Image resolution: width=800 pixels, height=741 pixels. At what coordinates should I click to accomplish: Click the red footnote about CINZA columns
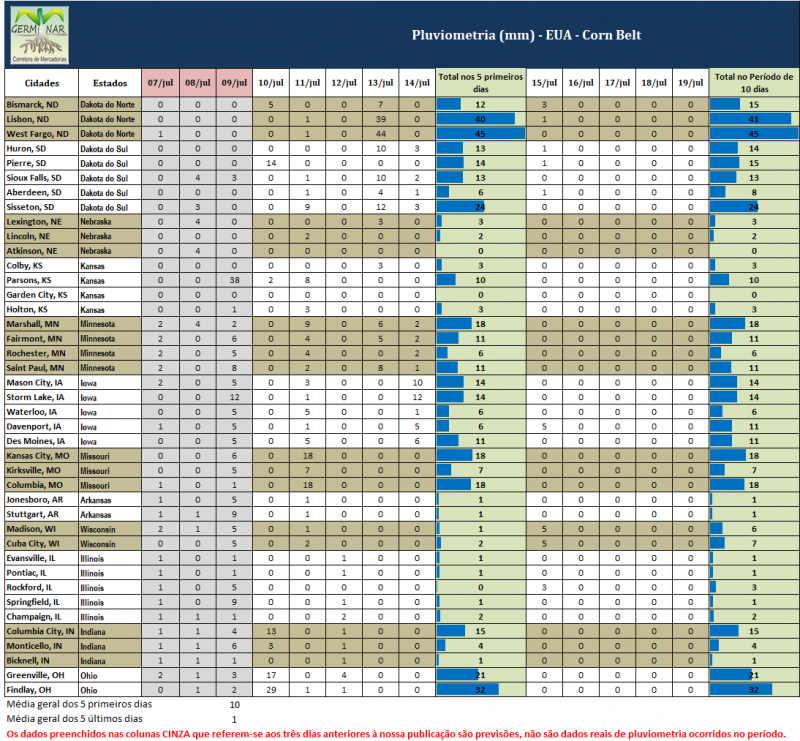tap(395, 733)
